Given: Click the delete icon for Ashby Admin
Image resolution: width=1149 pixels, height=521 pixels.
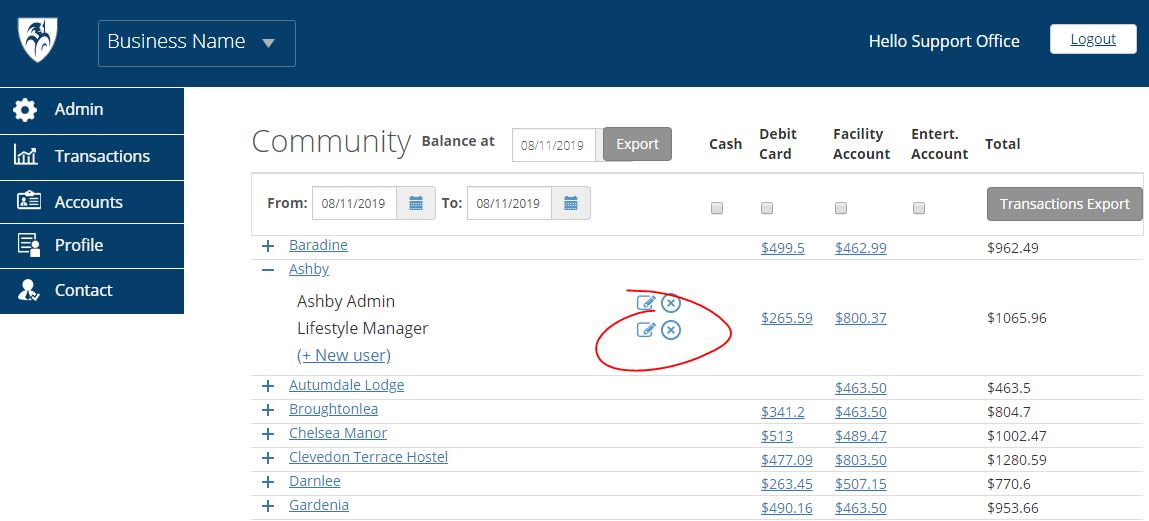Looking at the screenshot, I should [x=671, y=303].
